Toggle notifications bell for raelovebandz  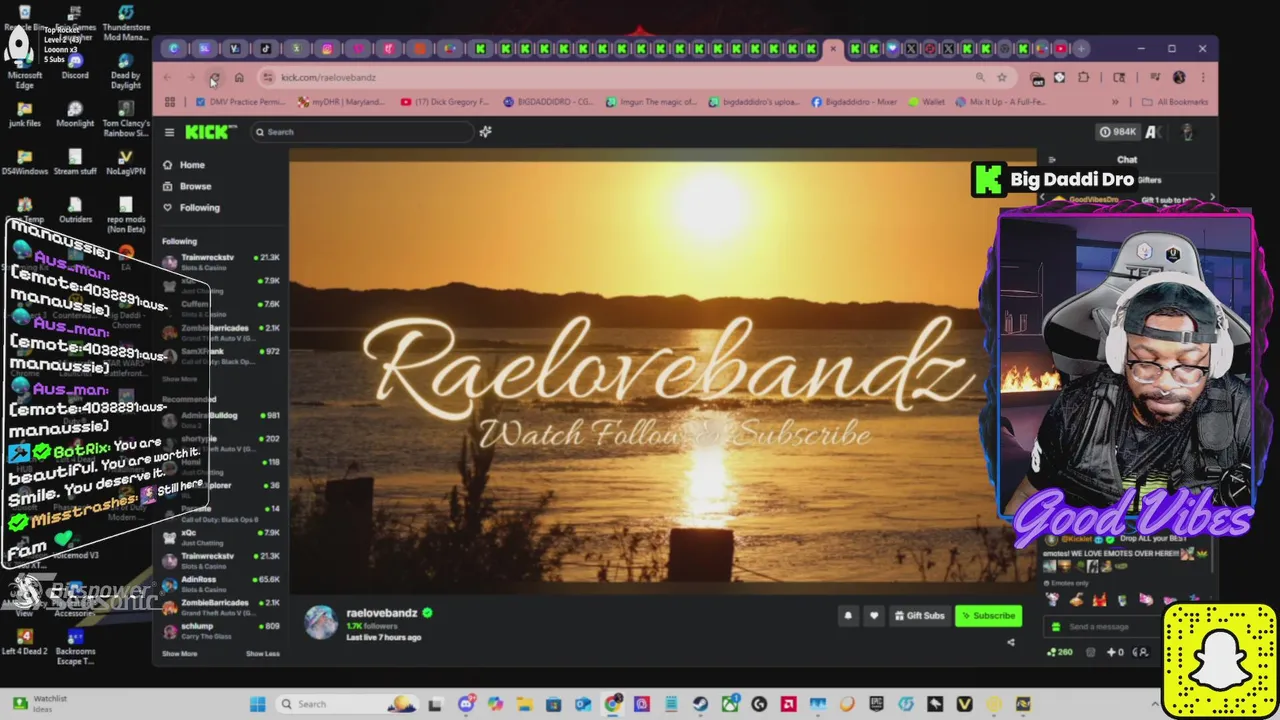click(x=848, y=616)
